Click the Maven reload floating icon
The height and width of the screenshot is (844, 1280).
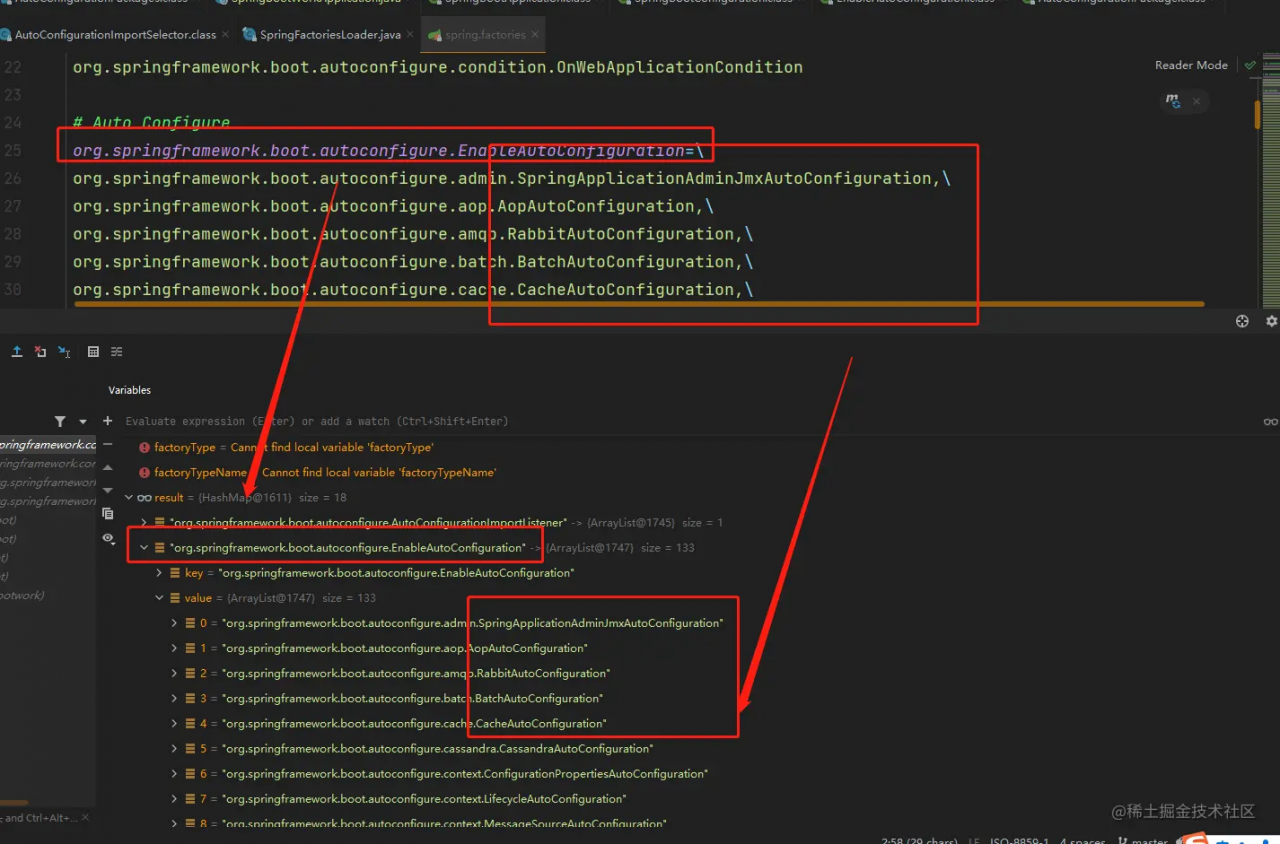(1172, 101)
